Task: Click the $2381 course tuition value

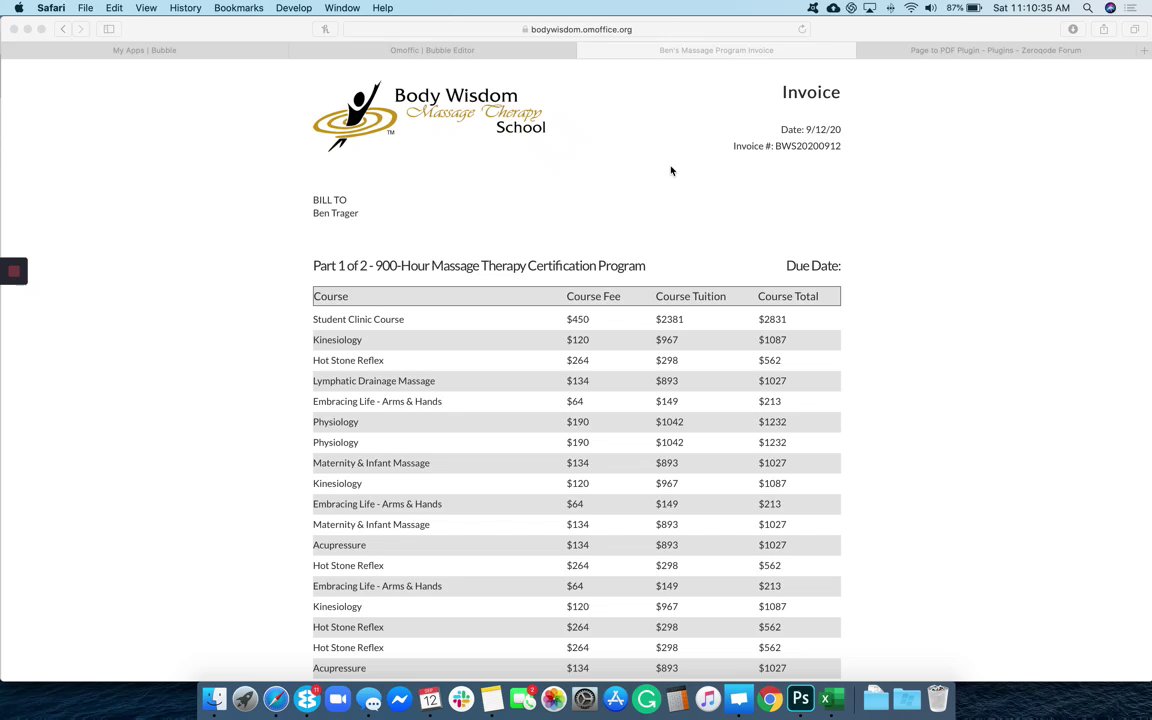Action: [x=669, y=320]
